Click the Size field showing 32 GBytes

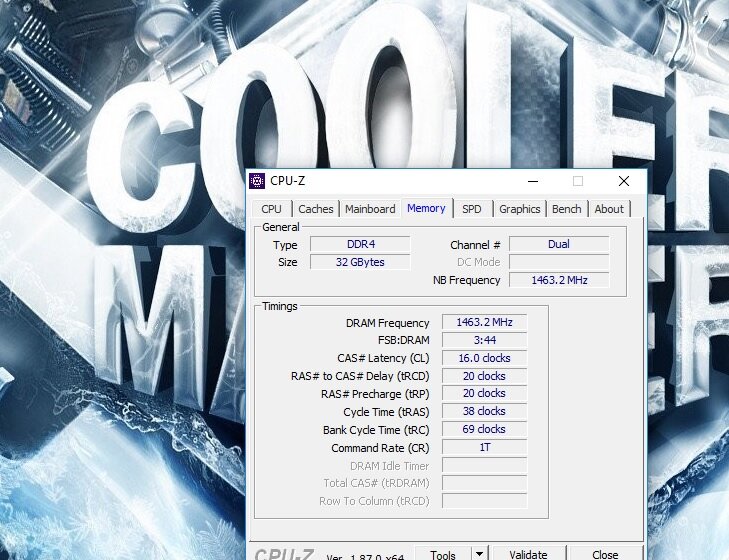360,262
